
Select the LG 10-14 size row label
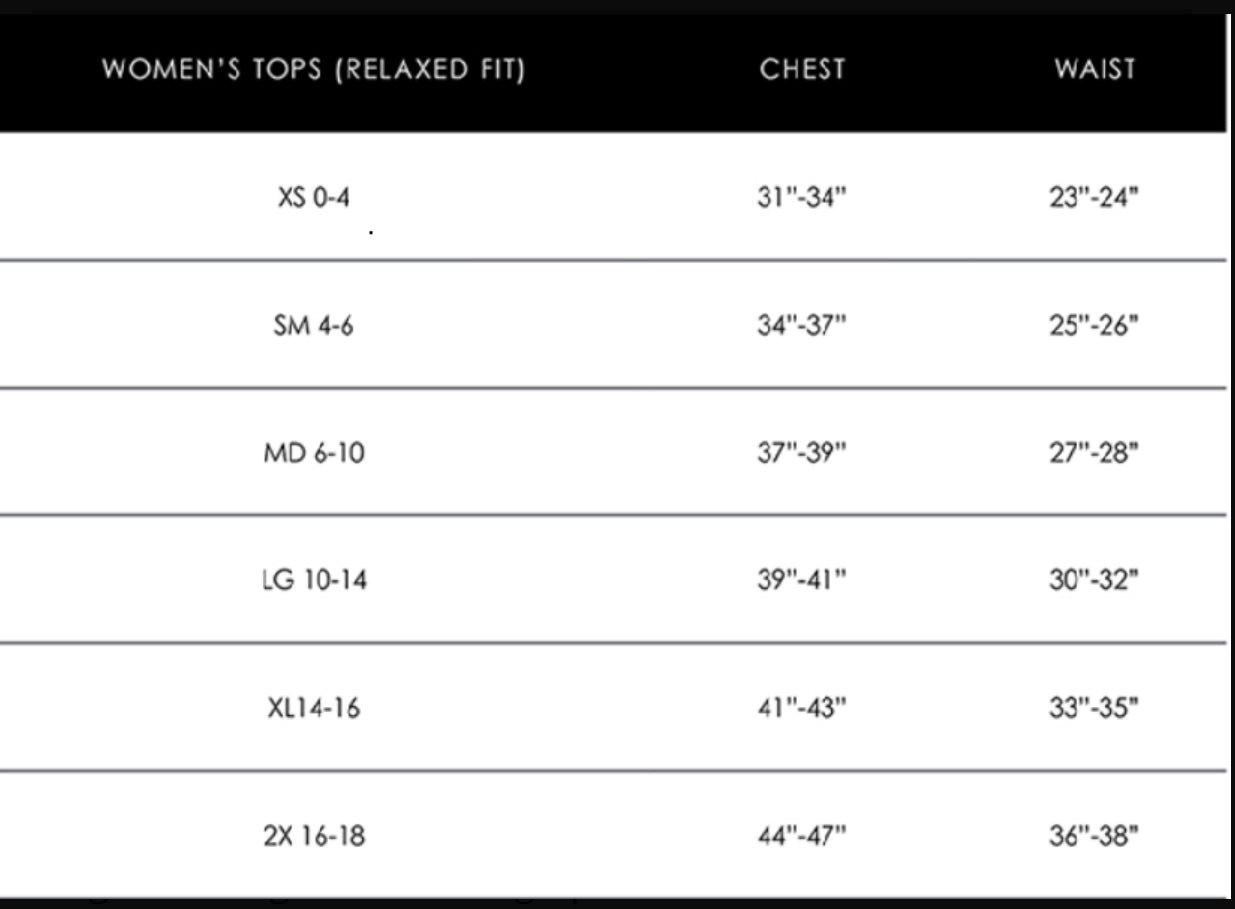pyautogui.click(x=313, y=580)
